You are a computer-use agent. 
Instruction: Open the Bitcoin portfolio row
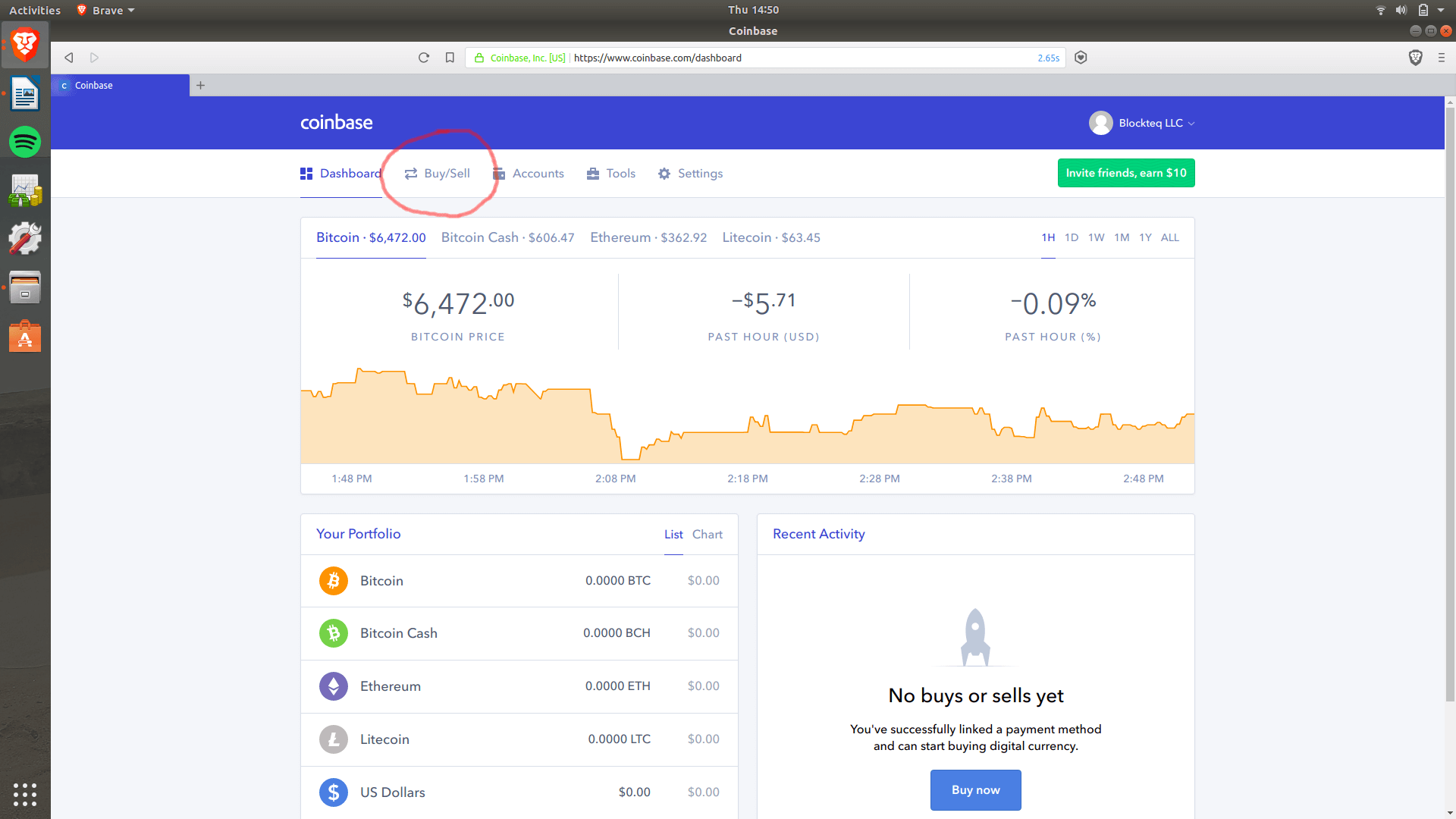coord(519,581)
